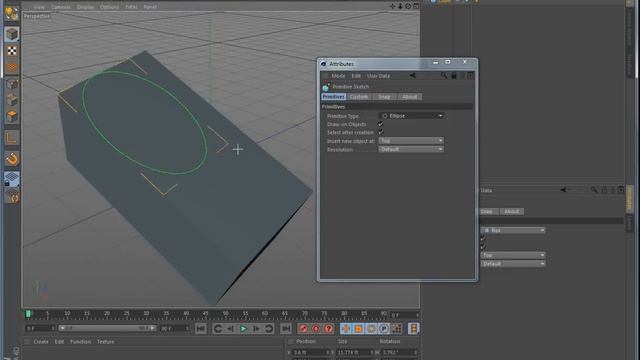Select the Model mode cube icon

coord(12,34)
